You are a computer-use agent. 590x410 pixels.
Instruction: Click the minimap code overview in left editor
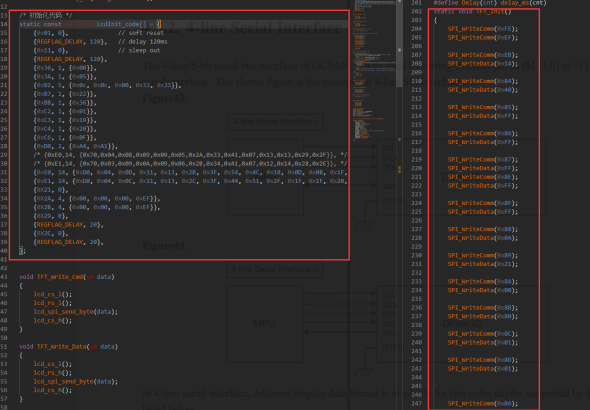(x=374, y=71)
